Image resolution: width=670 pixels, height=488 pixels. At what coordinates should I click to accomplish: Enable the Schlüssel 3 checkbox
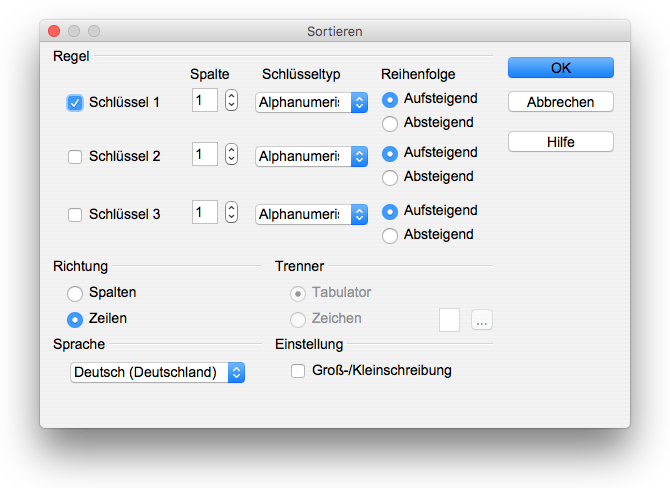(x=75, y=215)
